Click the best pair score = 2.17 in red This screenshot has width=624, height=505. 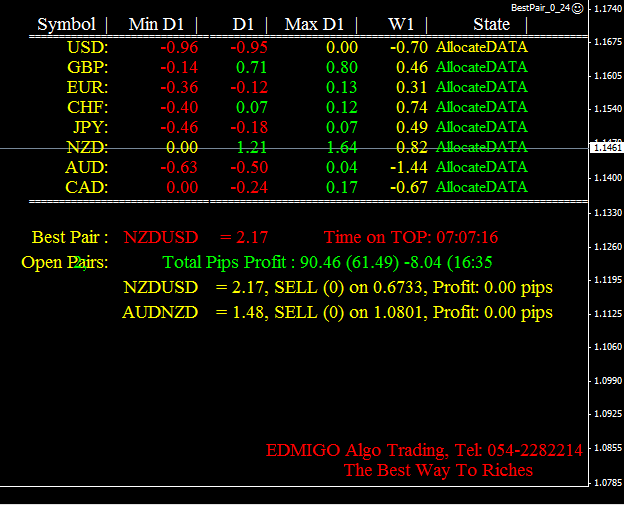tap(244, 237)
